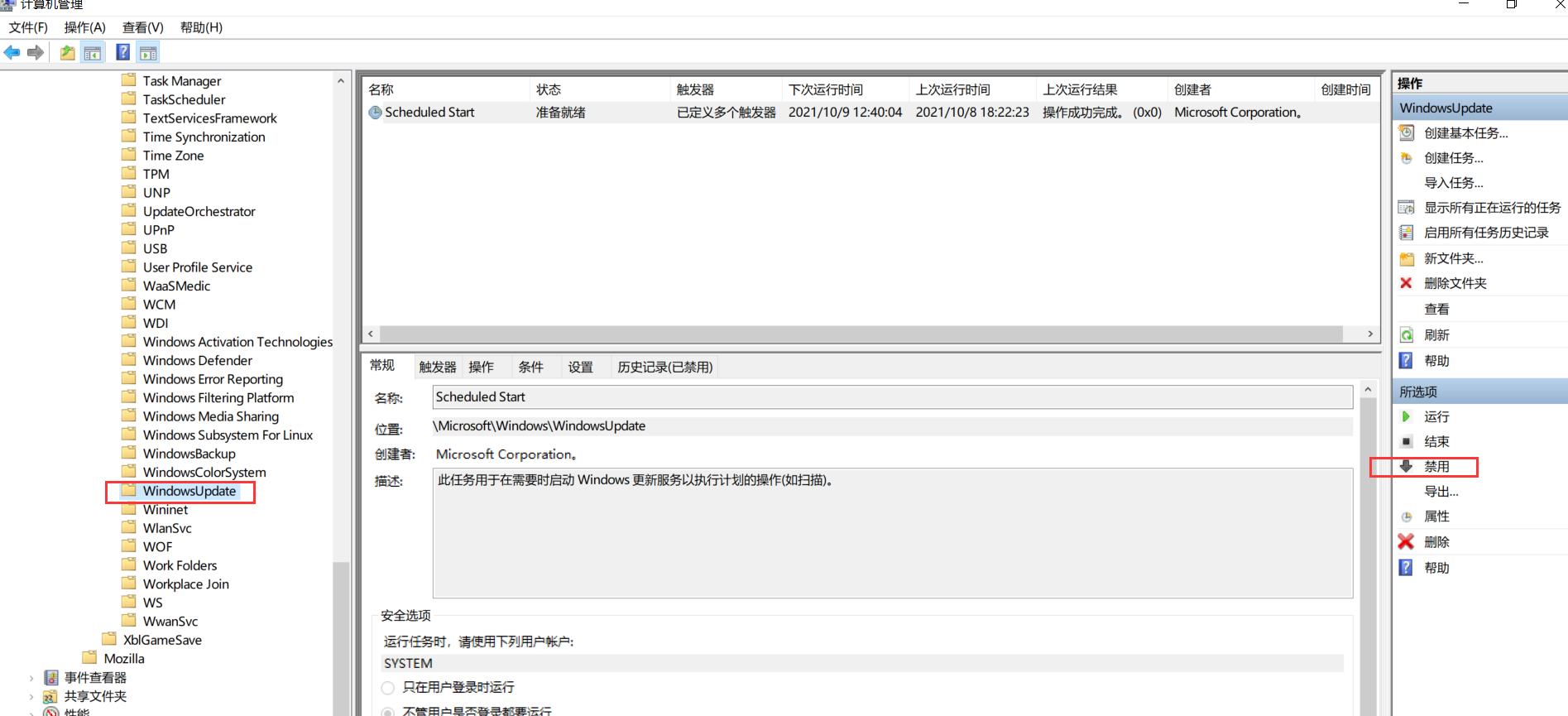
Task: Click details pane scroll-up arrow
Action: pos(1368,389)
